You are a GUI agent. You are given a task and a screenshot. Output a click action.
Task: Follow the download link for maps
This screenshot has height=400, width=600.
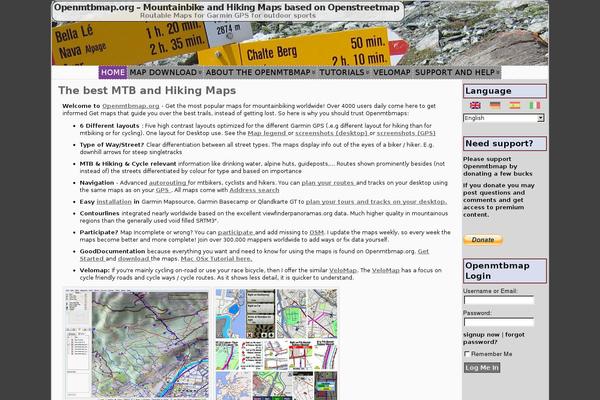click(134, 259)
